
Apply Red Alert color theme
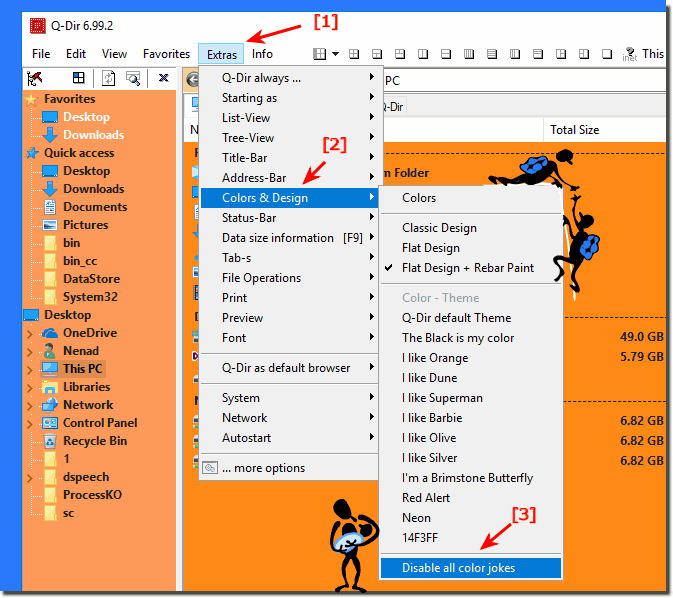coord(471,498)
